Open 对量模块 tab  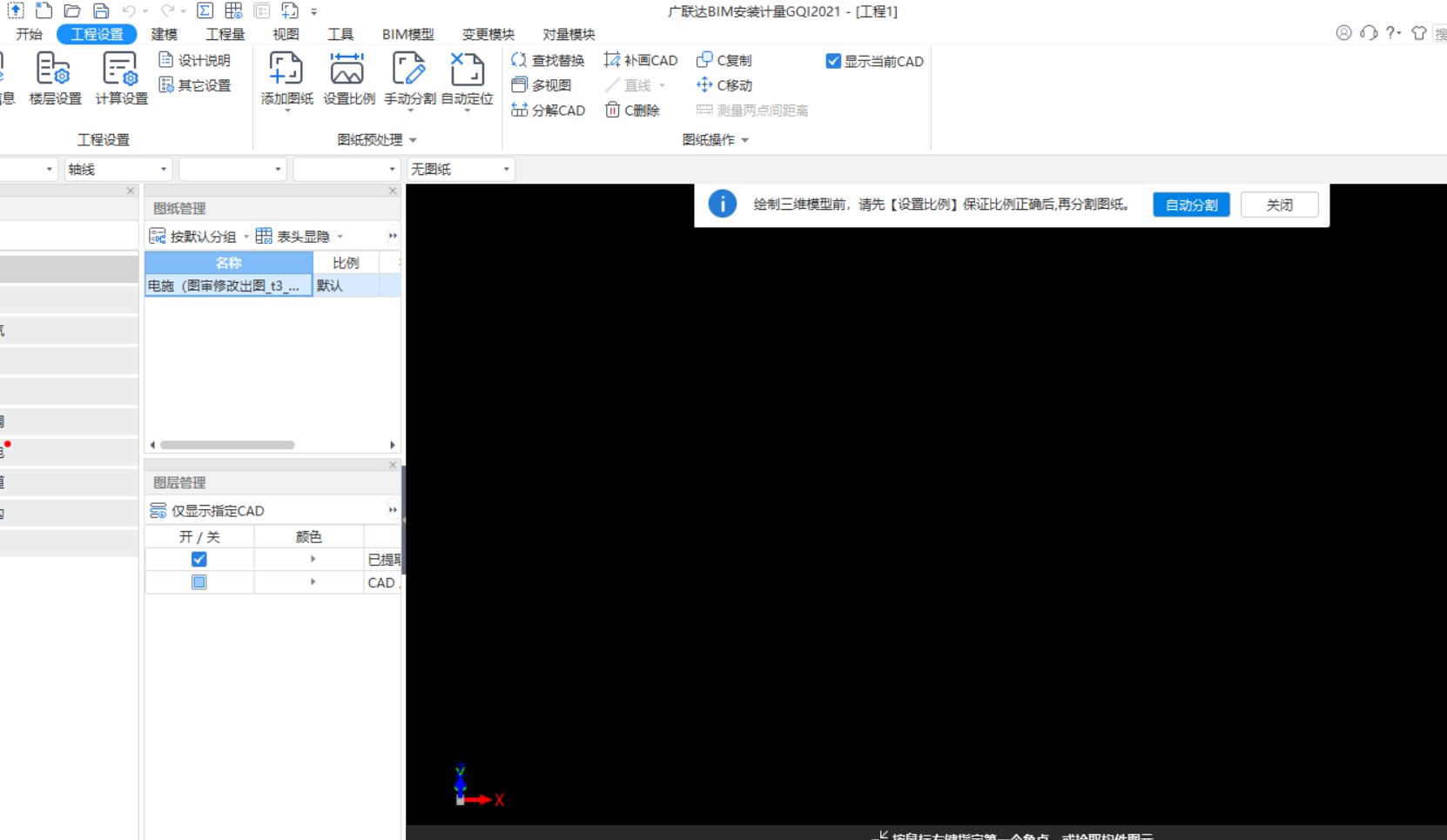[x=569, y=34]
